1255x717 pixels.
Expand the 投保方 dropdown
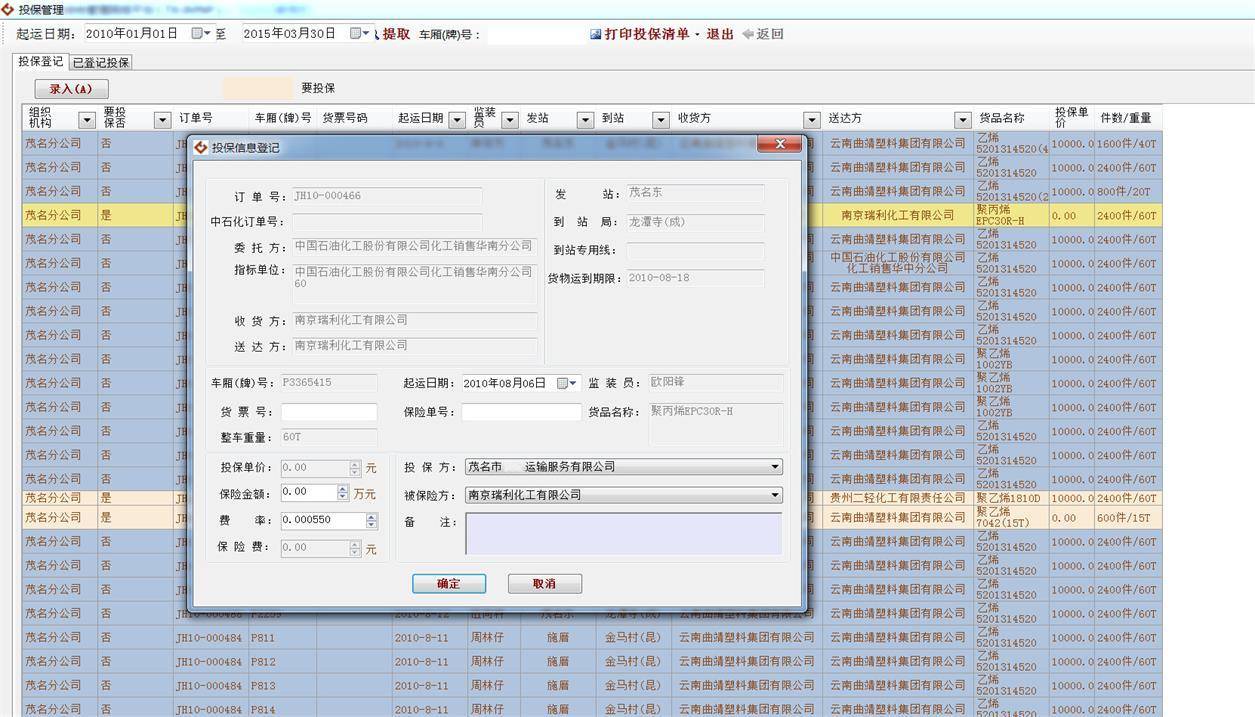point(774,467)
